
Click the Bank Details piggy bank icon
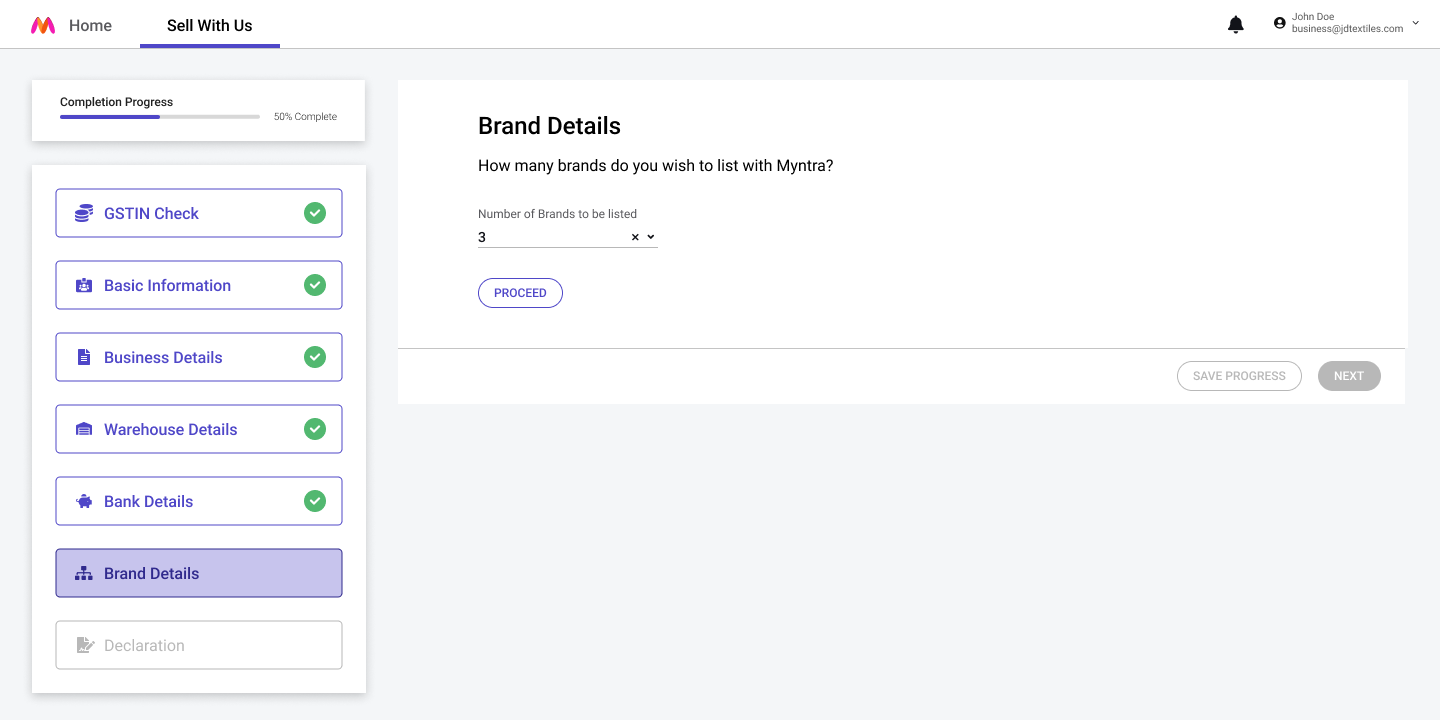point(84,501)
